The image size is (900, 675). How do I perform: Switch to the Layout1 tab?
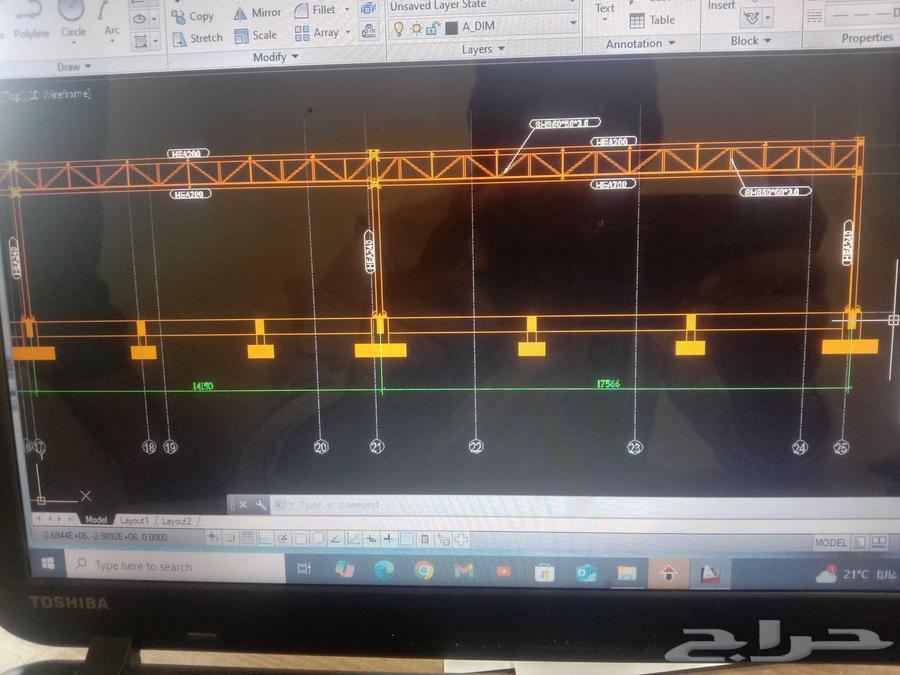click(134, 521)
